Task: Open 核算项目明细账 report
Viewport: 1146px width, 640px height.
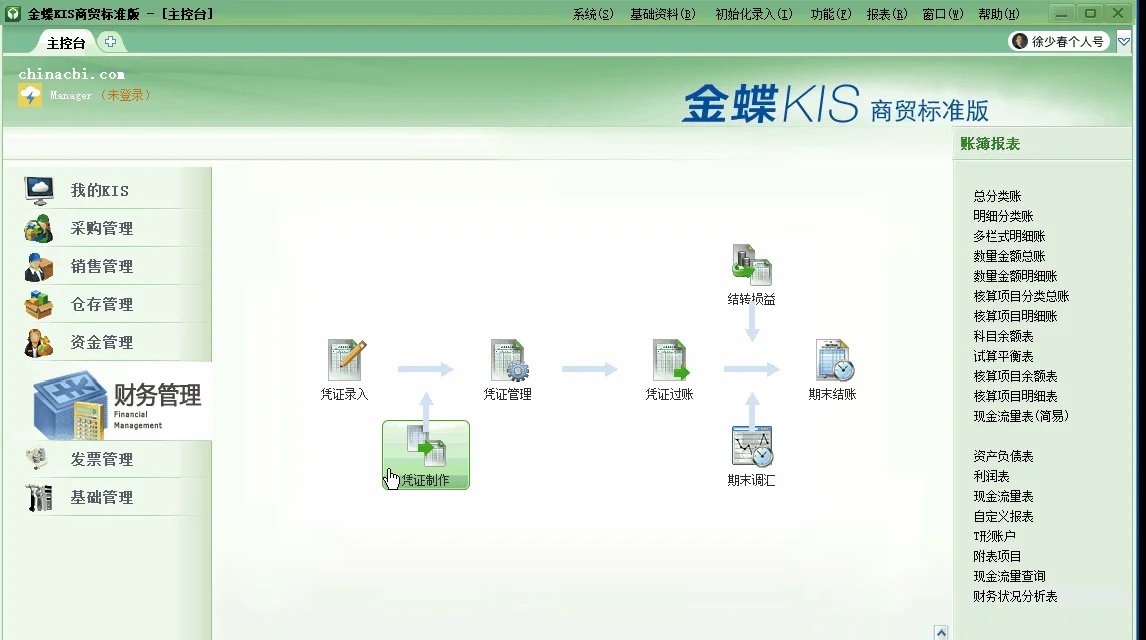Action: 1015,316
